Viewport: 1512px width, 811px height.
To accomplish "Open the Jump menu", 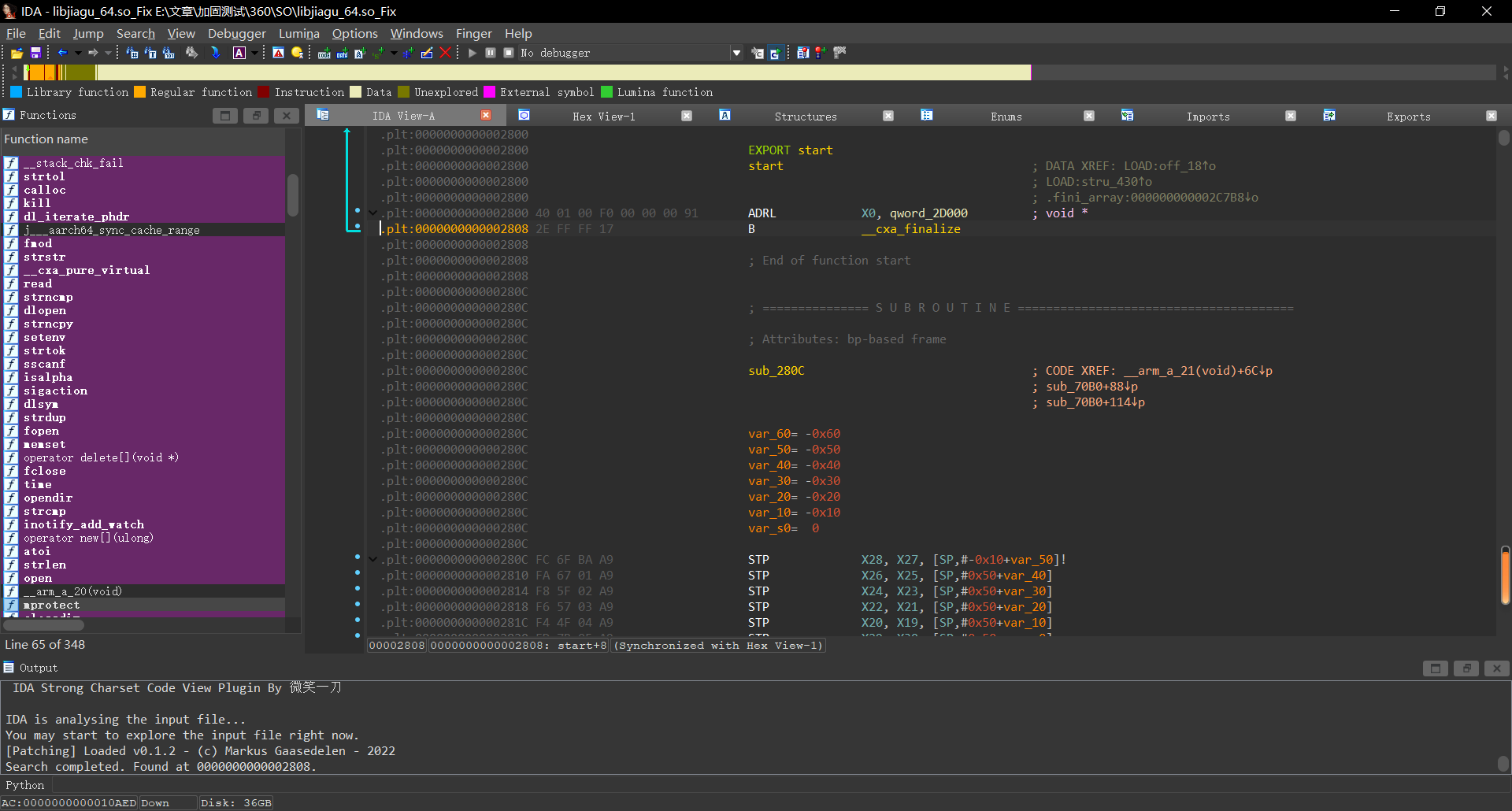I will pos(88,33).
